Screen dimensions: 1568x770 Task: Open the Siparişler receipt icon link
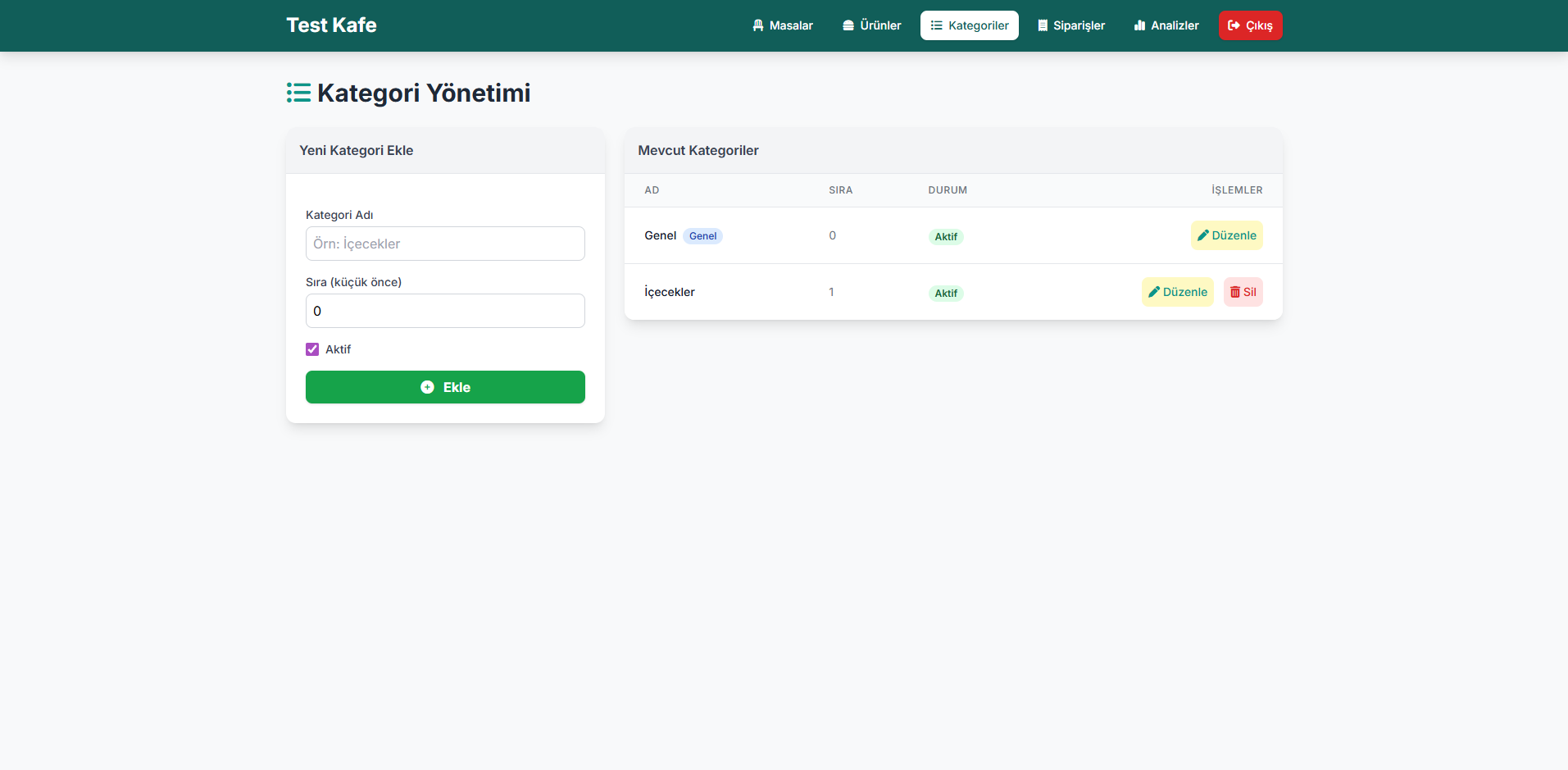pos(1043,25)
